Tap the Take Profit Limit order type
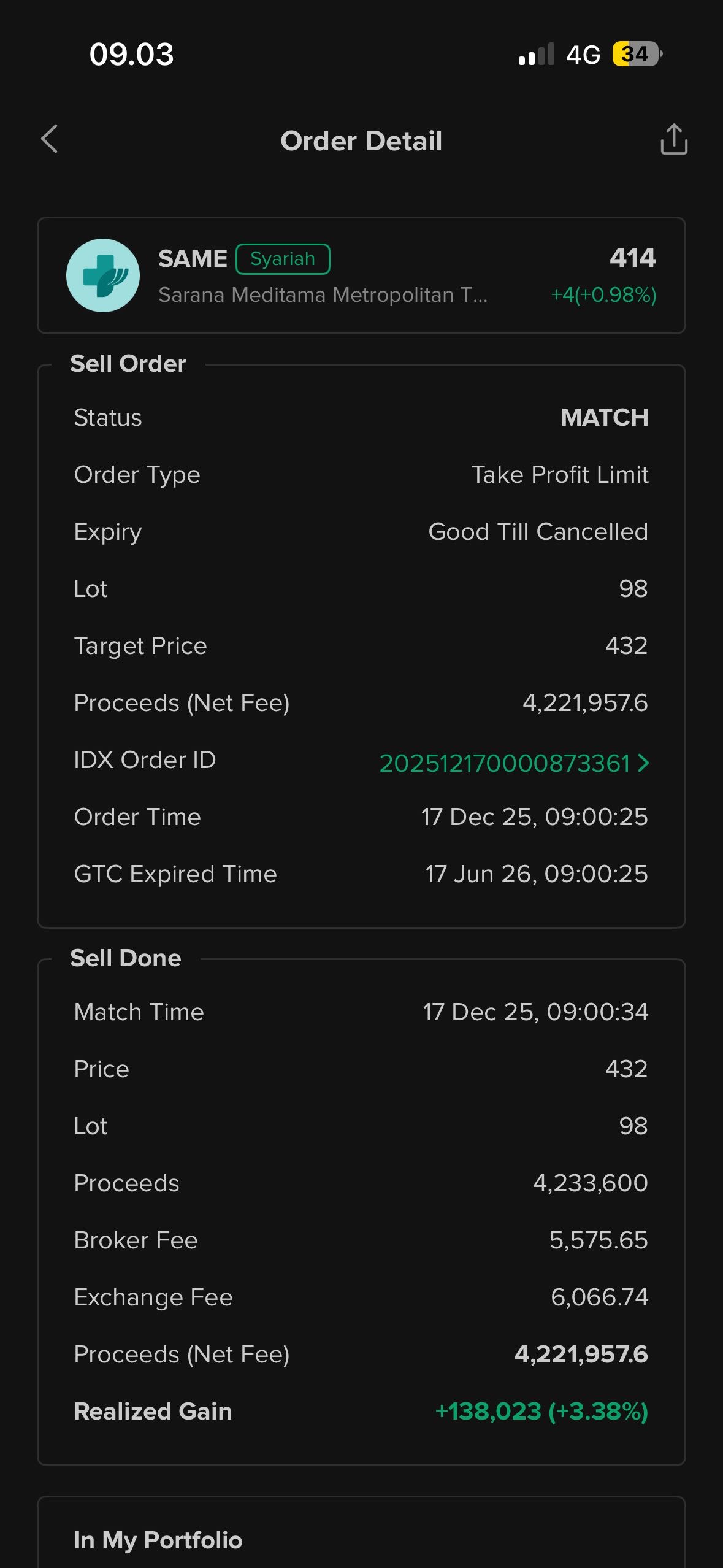Viewport: 723px width, 1568px height. coord(559,475)
